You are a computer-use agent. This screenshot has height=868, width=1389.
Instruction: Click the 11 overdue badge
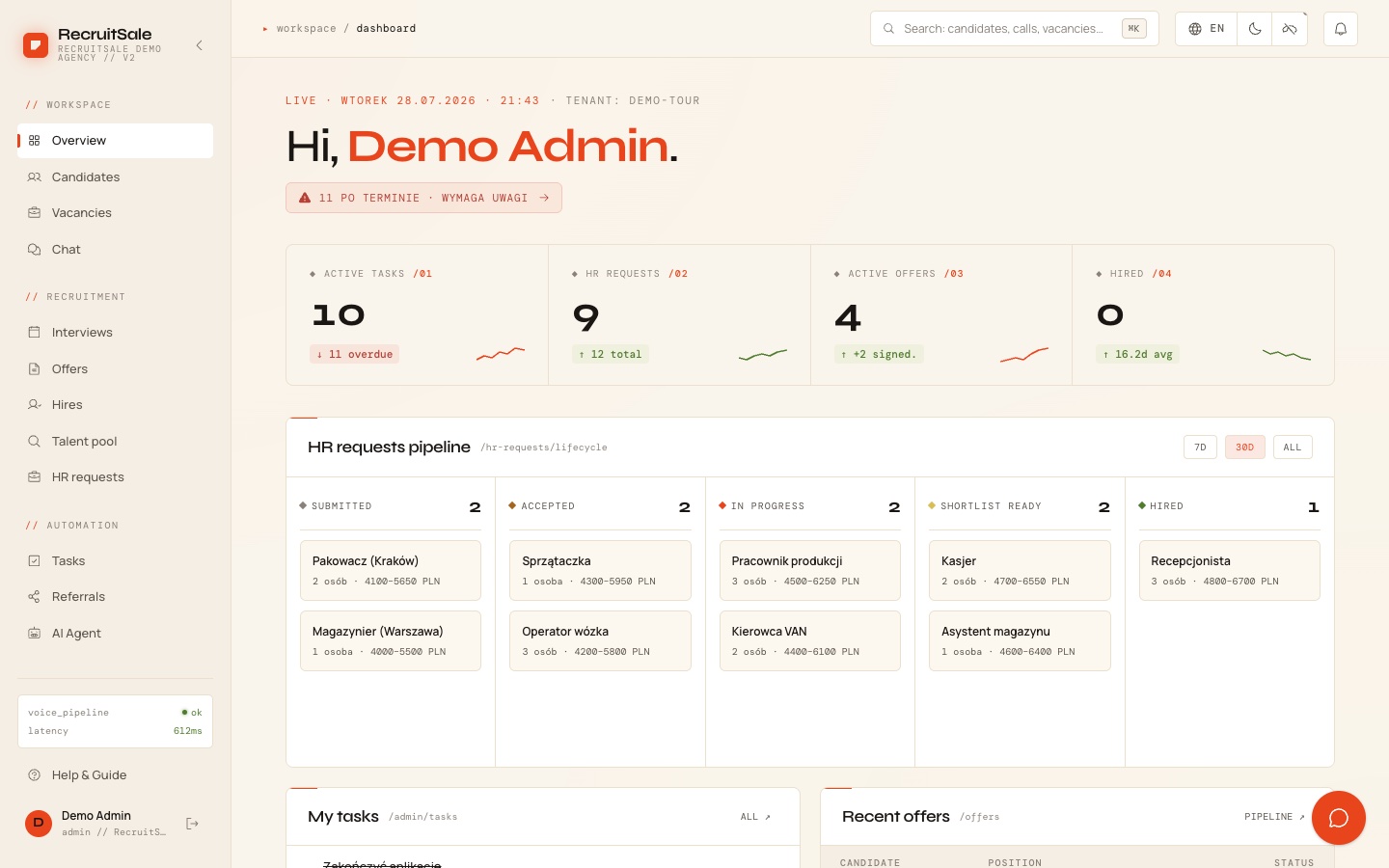click(354, 354)
